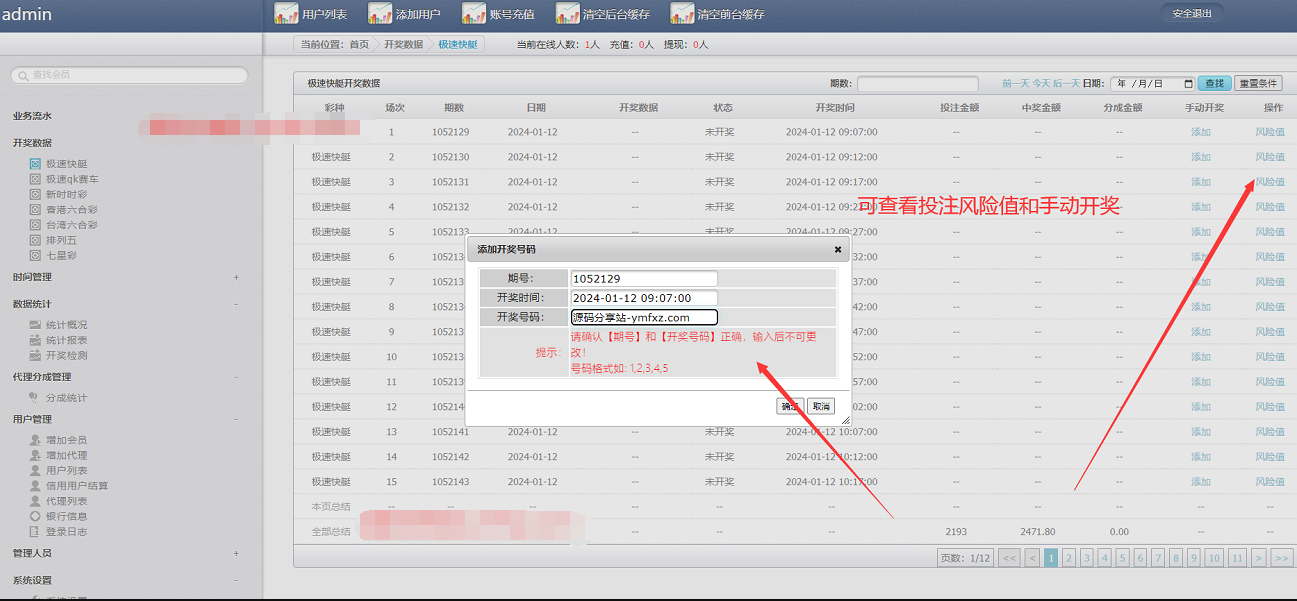Click the 安全退出 logout button

[1191, 14]
